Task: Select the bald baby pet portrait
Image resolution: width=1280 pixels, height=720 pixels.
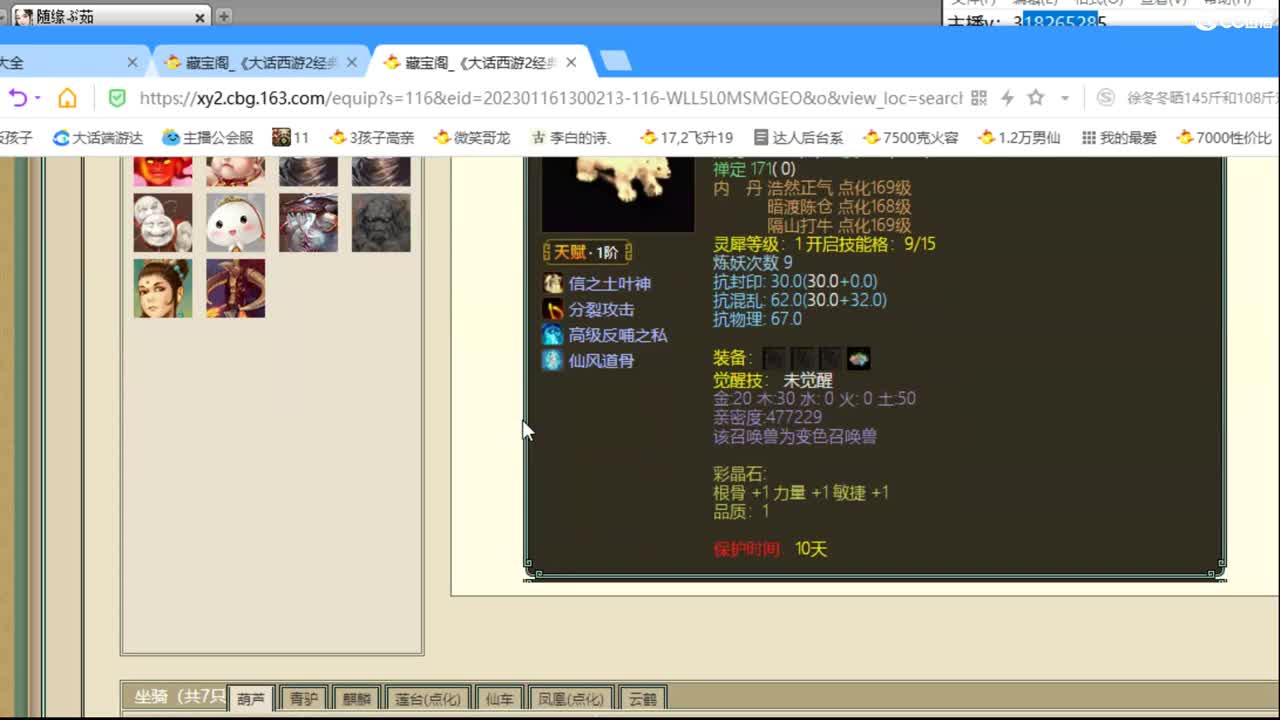Action: coord(236,171)
